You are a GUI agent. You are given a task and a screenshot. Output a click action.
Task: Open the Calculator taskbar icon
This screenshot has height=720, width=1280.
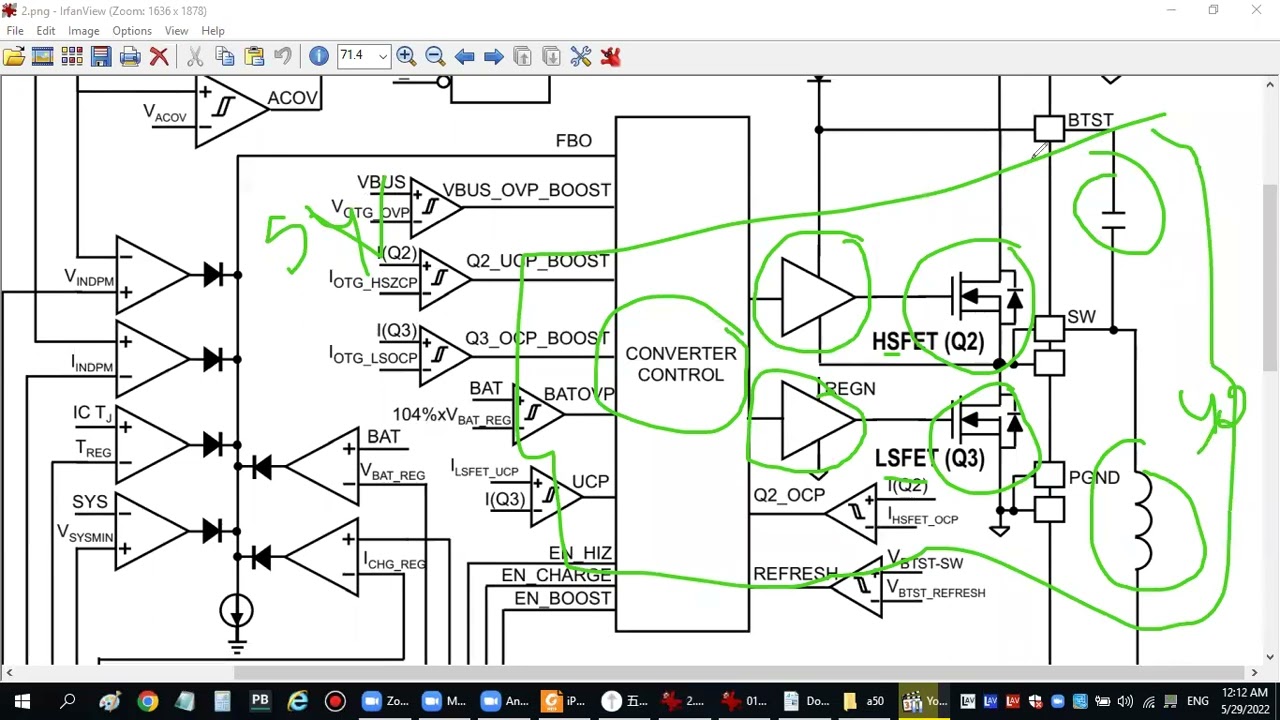222,701
